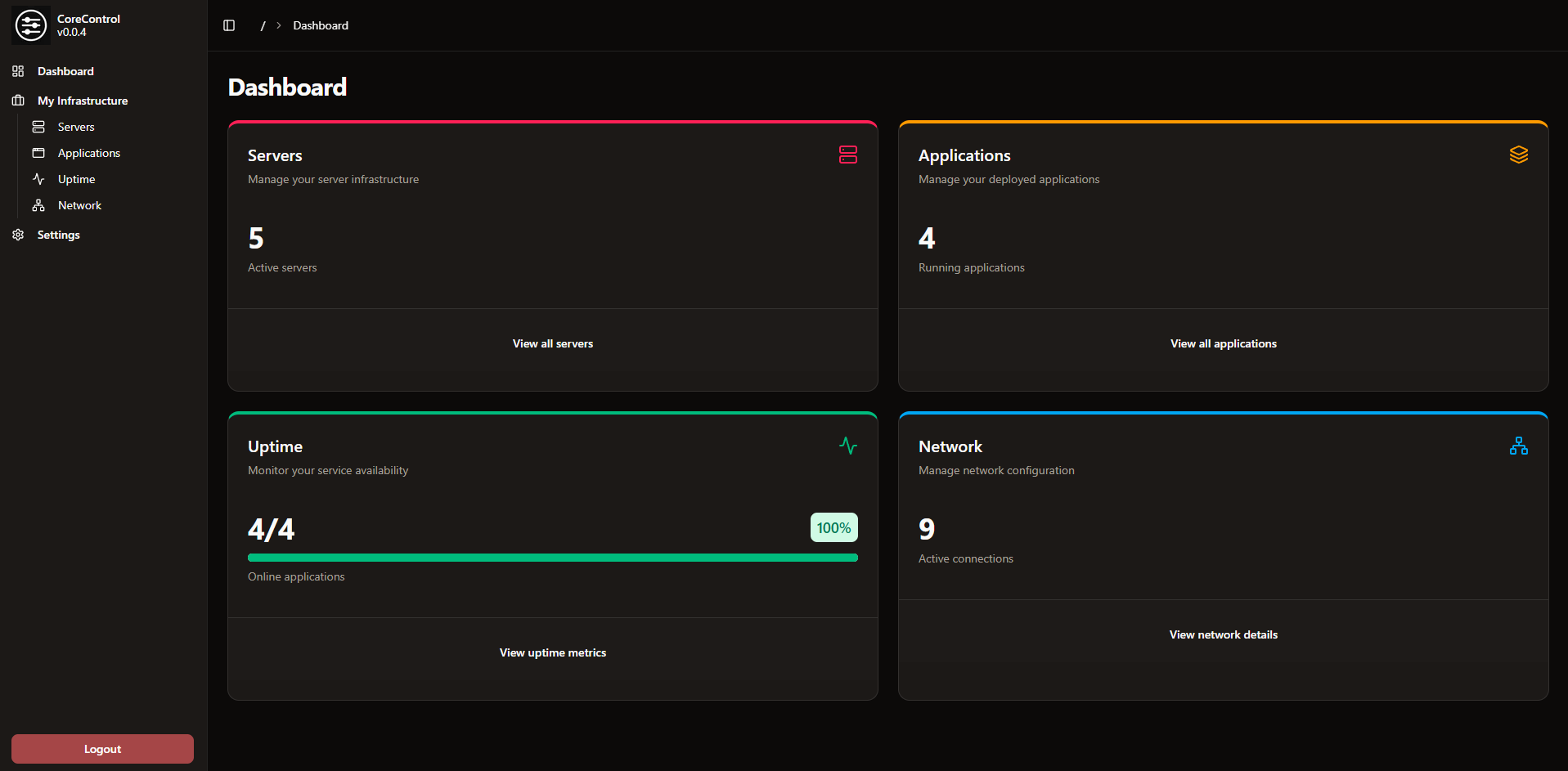Click the My Infrastructure briefcase icon
The width and height of the screenshot is (1568, 771).
[18, 101]
